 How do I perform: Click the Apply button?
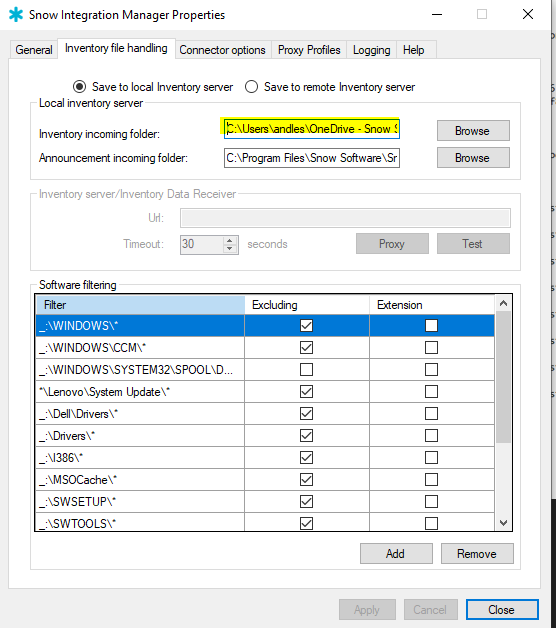[367, 610]
